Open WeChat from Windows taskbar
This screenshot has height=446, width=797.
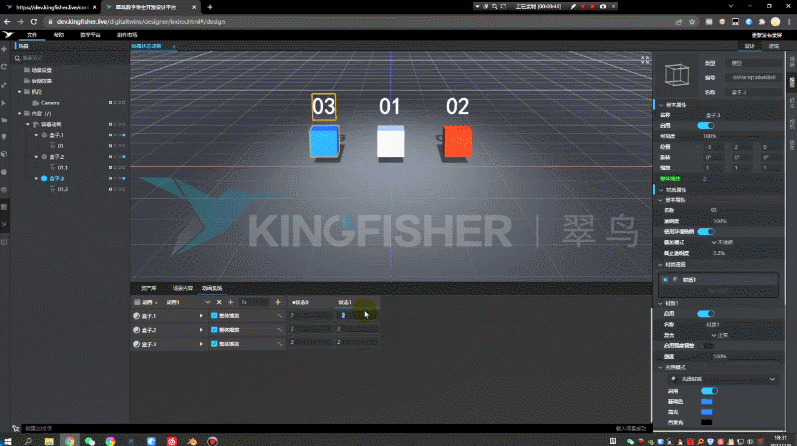click(x=90, y=441)
